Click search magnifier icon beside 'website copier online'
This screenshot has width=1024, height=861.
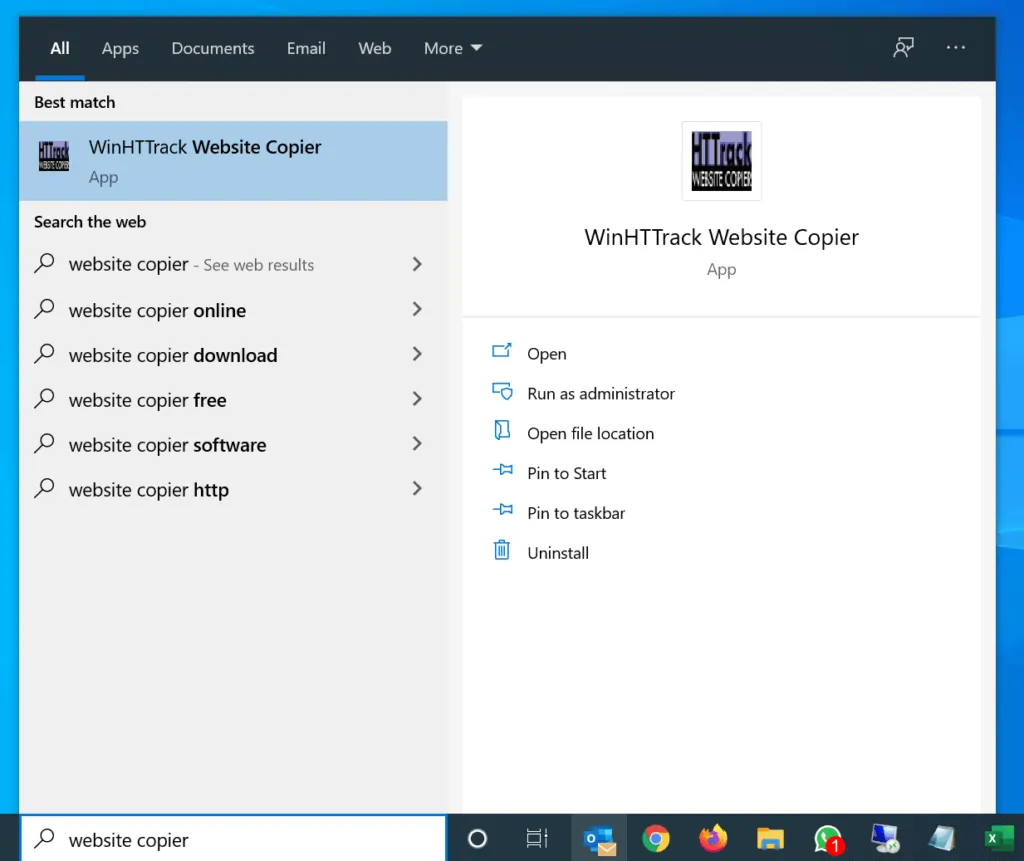(44, 308)
